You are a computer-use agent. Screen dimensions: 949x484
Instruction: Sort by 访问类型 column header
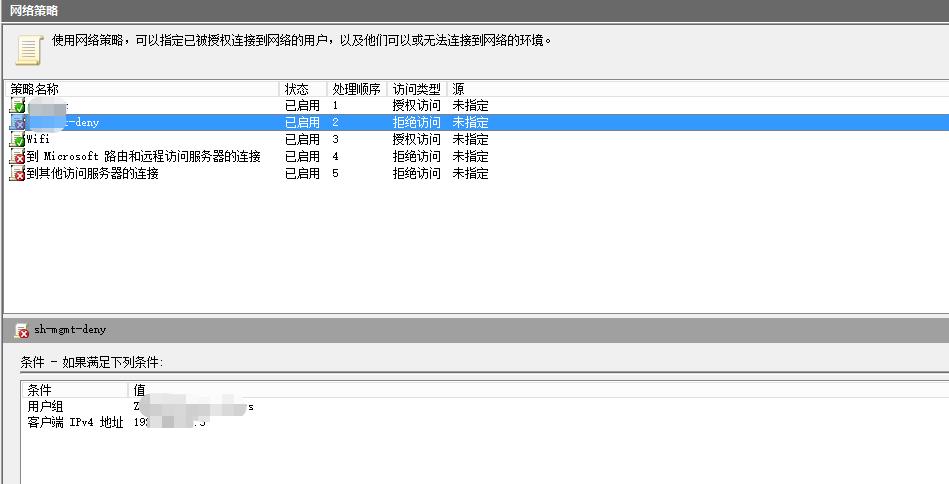[417, 89]
